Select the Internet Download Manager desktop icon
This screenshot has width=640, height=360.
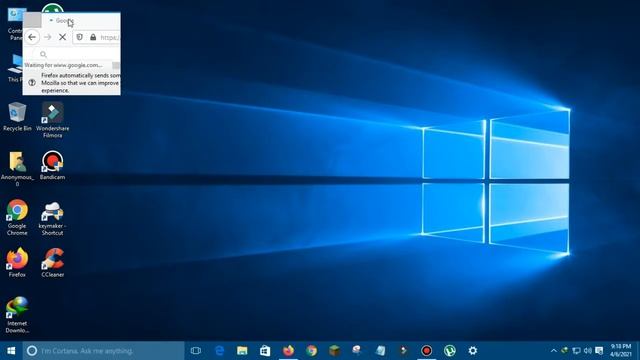[x=17, y=315]
